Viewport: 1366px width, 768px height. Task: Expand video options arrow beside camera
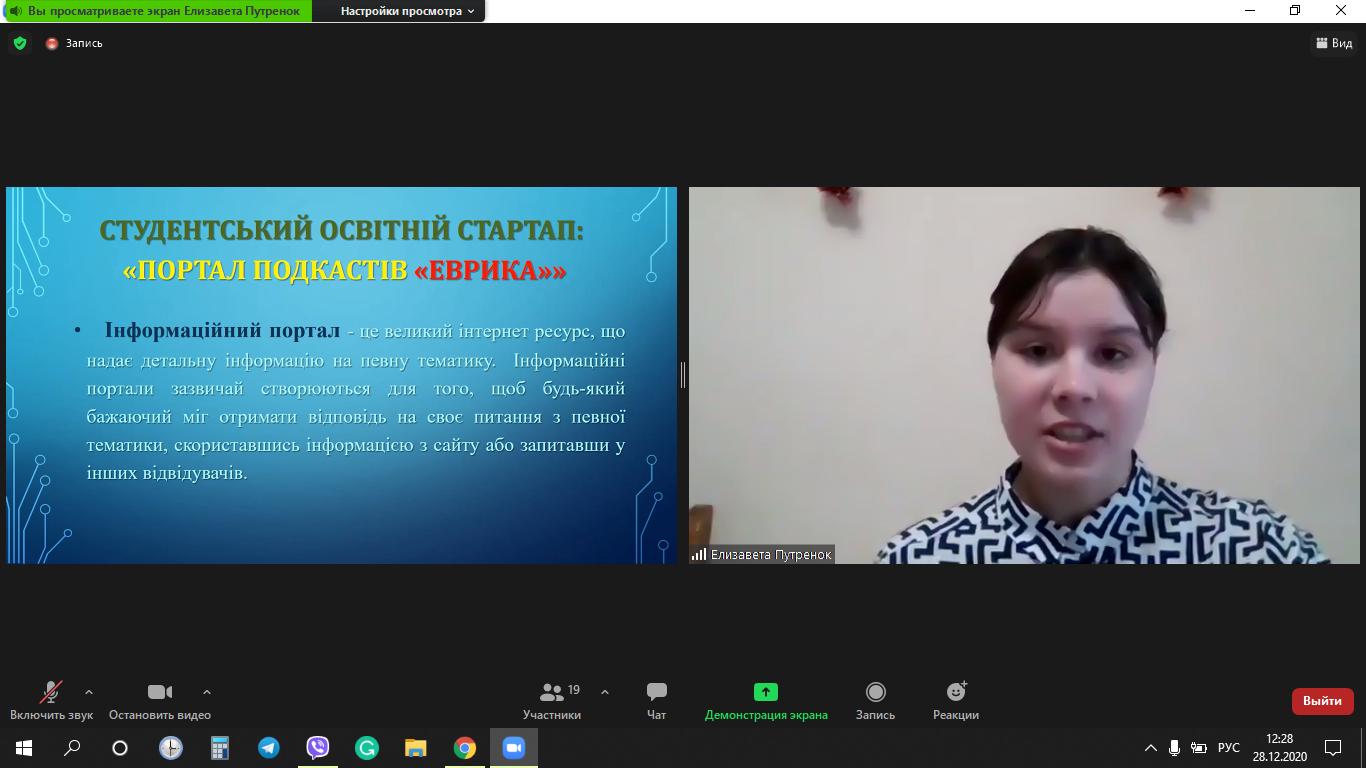coord(207,692)
